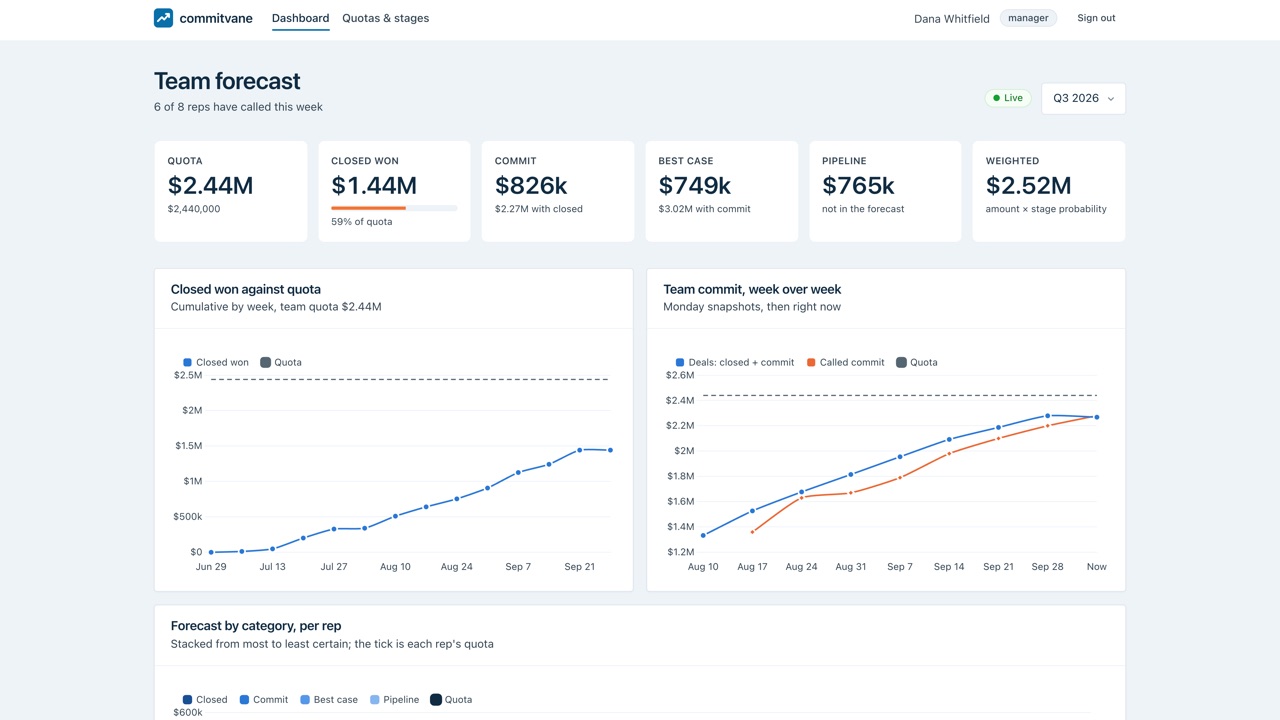Select the $2.52M weighted value
Viewport: 1280px width, 720px height.
click(1028, 185)
